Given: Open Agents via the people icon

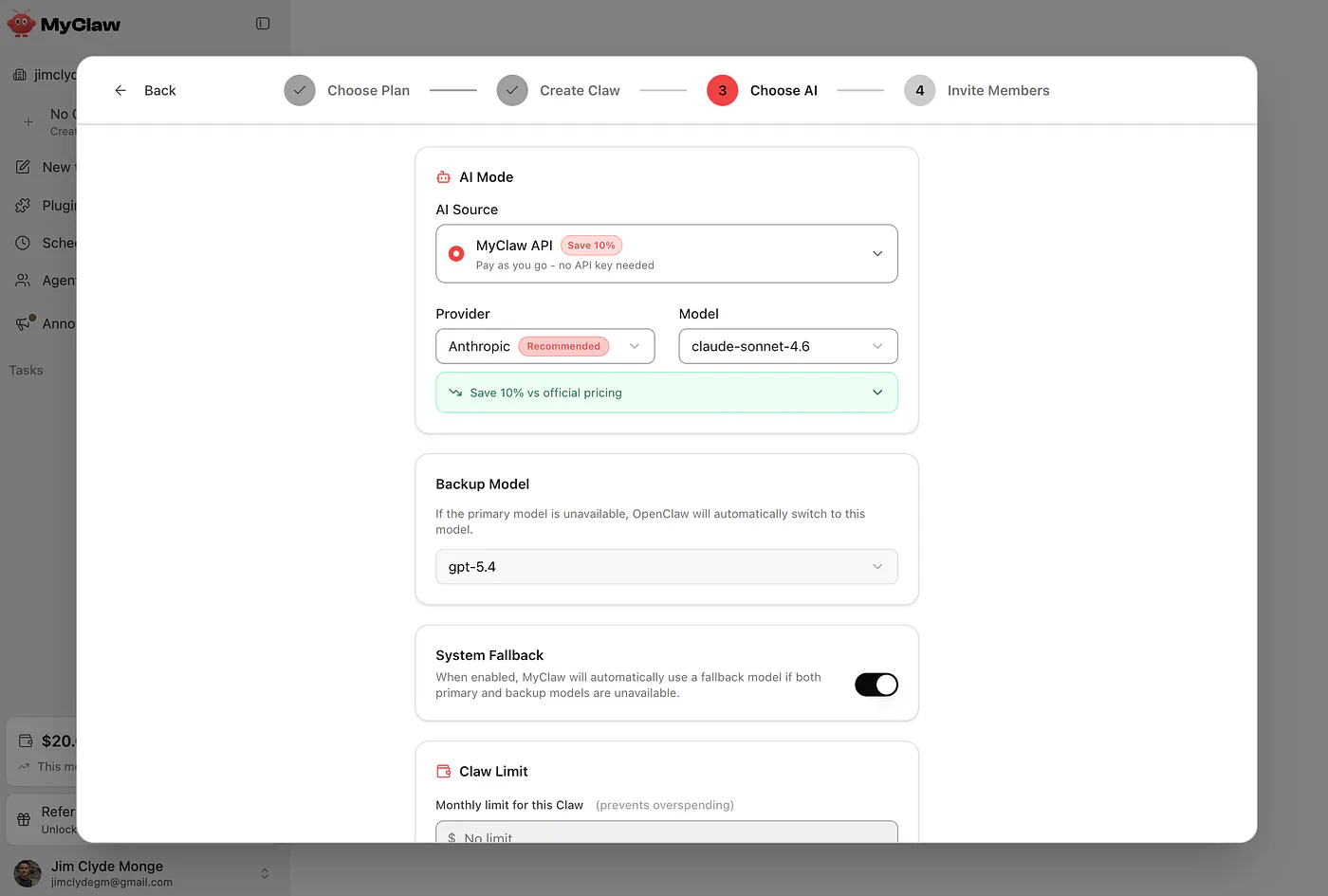Looking at the screenshot, I should pos(23,281).
